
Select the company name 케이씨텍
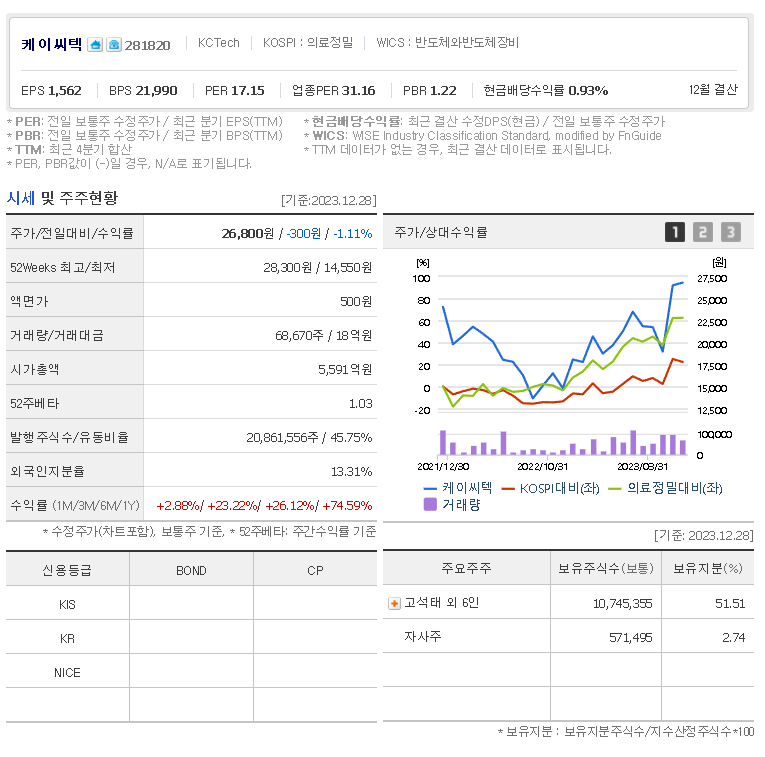click(x=51, y=44)
